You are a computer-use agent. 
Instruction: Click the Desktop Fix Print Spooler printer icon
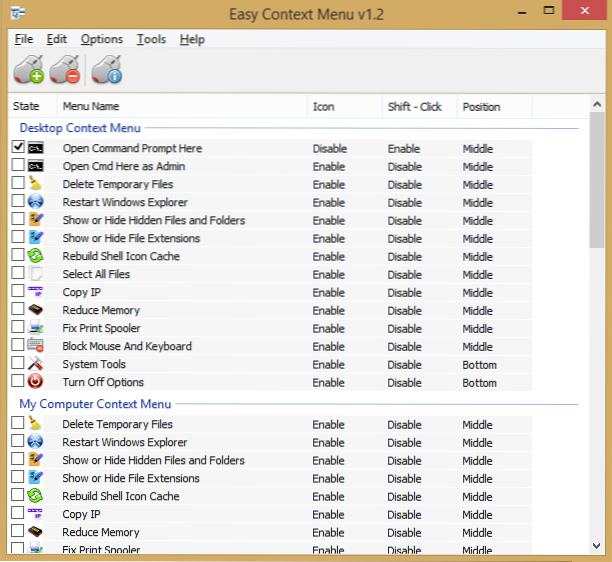pos(36,327)
